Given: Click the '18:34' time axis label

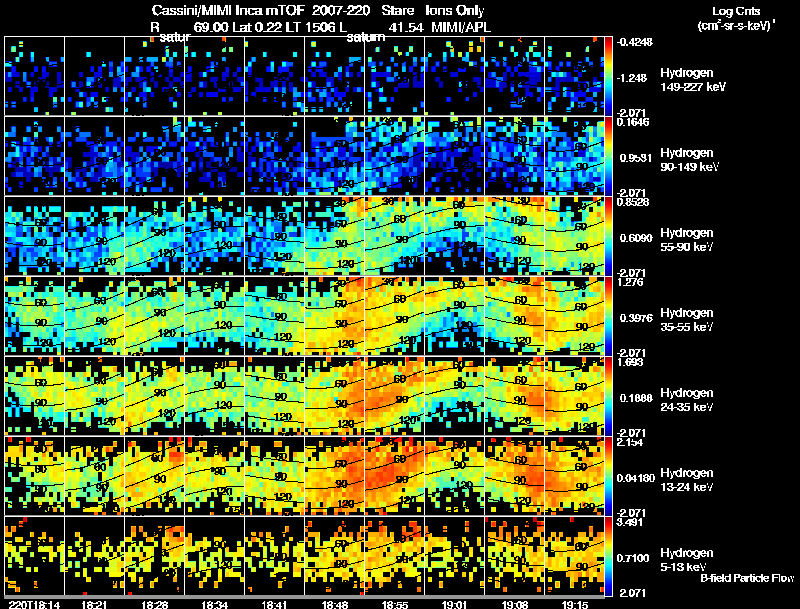Looking at the screenshot, I should (x=215, y=604).
